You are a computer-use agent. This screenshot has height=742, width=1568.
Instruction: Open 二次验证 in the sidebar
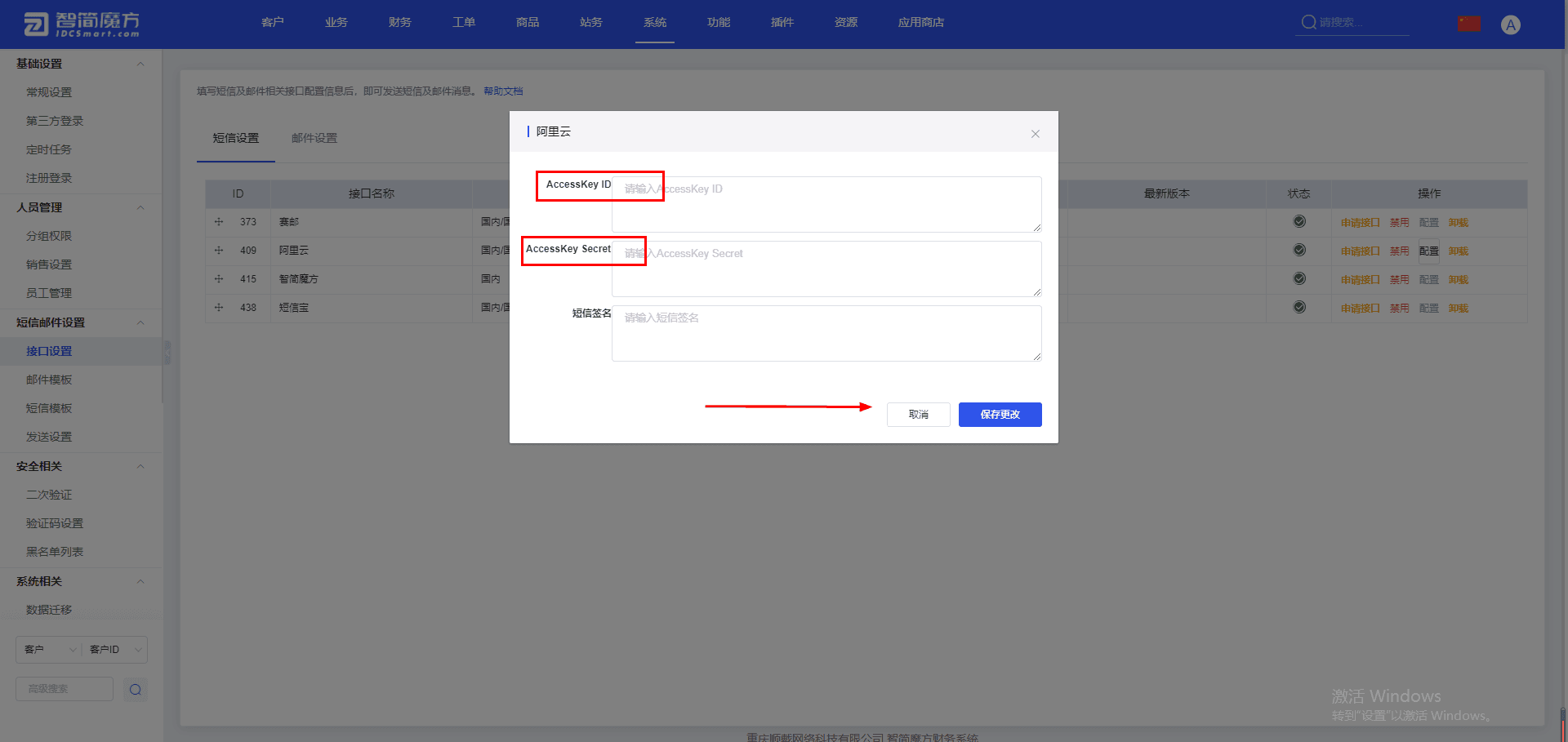tap(49, 495)
